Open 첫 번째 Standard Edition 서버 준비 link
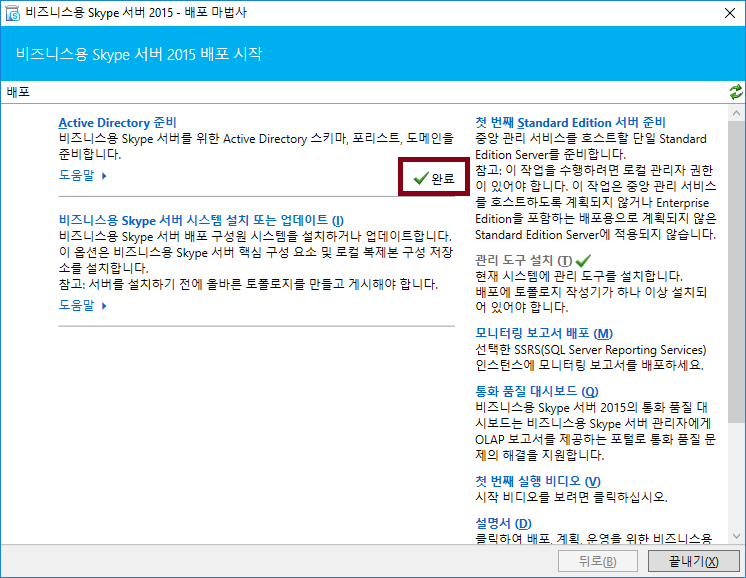 point(570,123)
